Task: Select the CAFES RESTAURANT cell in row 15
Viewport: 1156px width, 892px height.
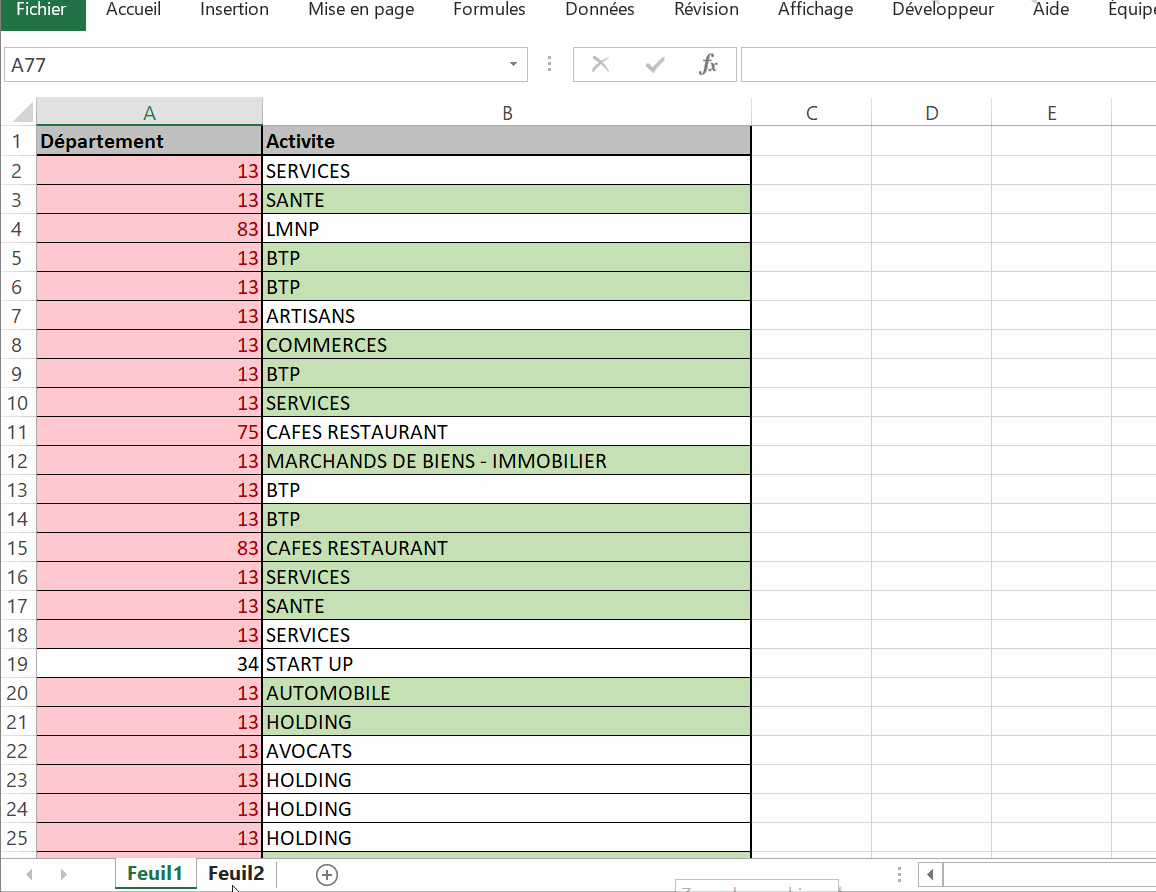Action: [x=507, y=548]
